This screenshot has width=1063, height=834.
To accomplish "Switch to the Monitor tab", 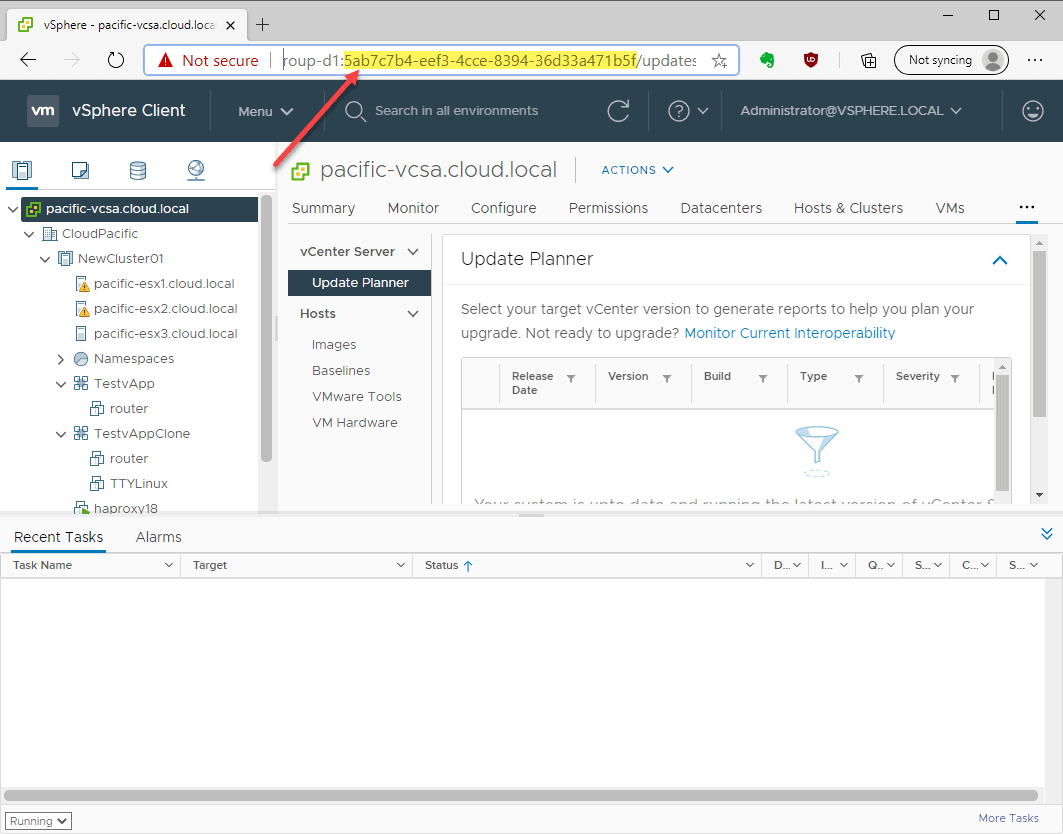I will click(413, 208).
